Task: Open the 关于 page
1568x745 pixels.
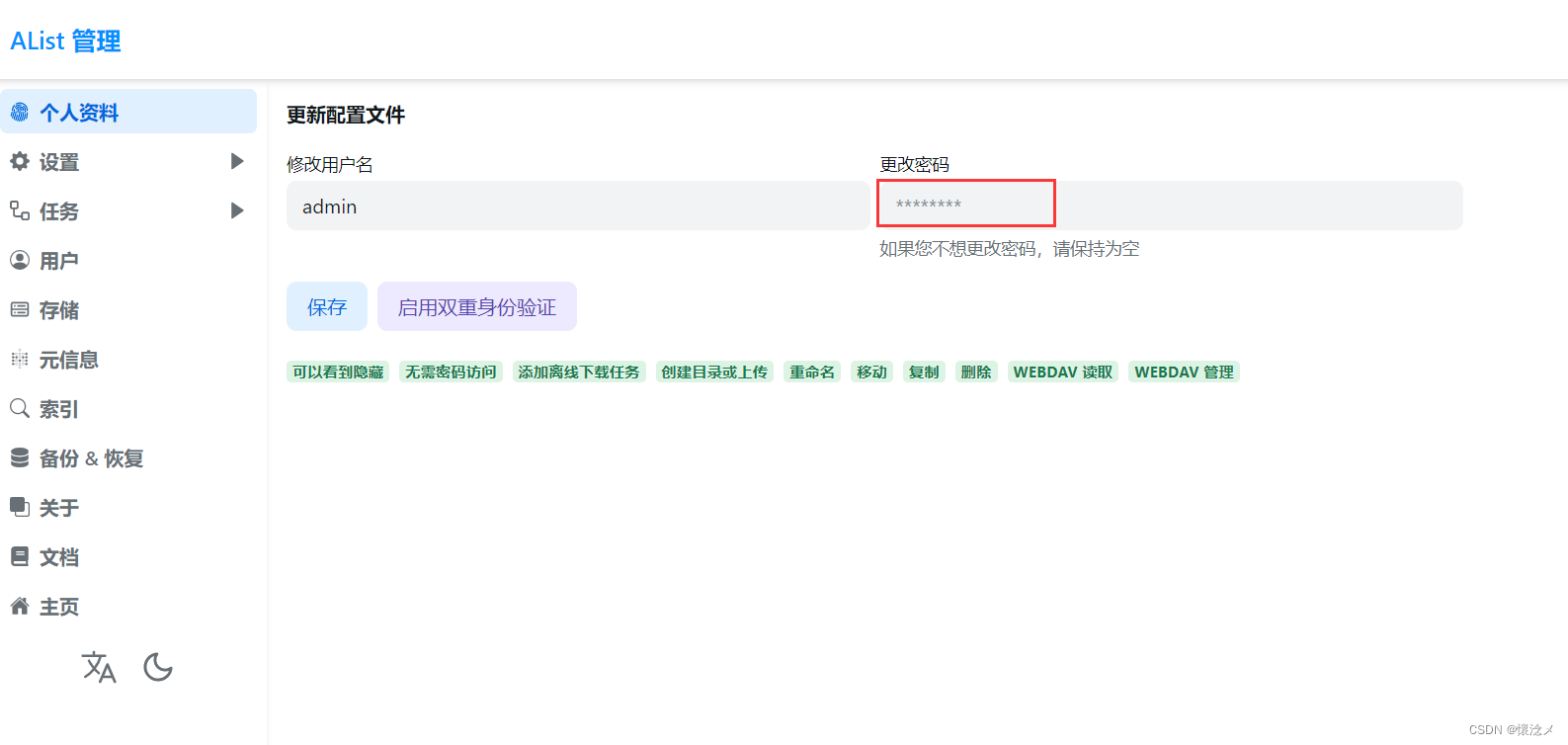Action: tap(128, 507)
